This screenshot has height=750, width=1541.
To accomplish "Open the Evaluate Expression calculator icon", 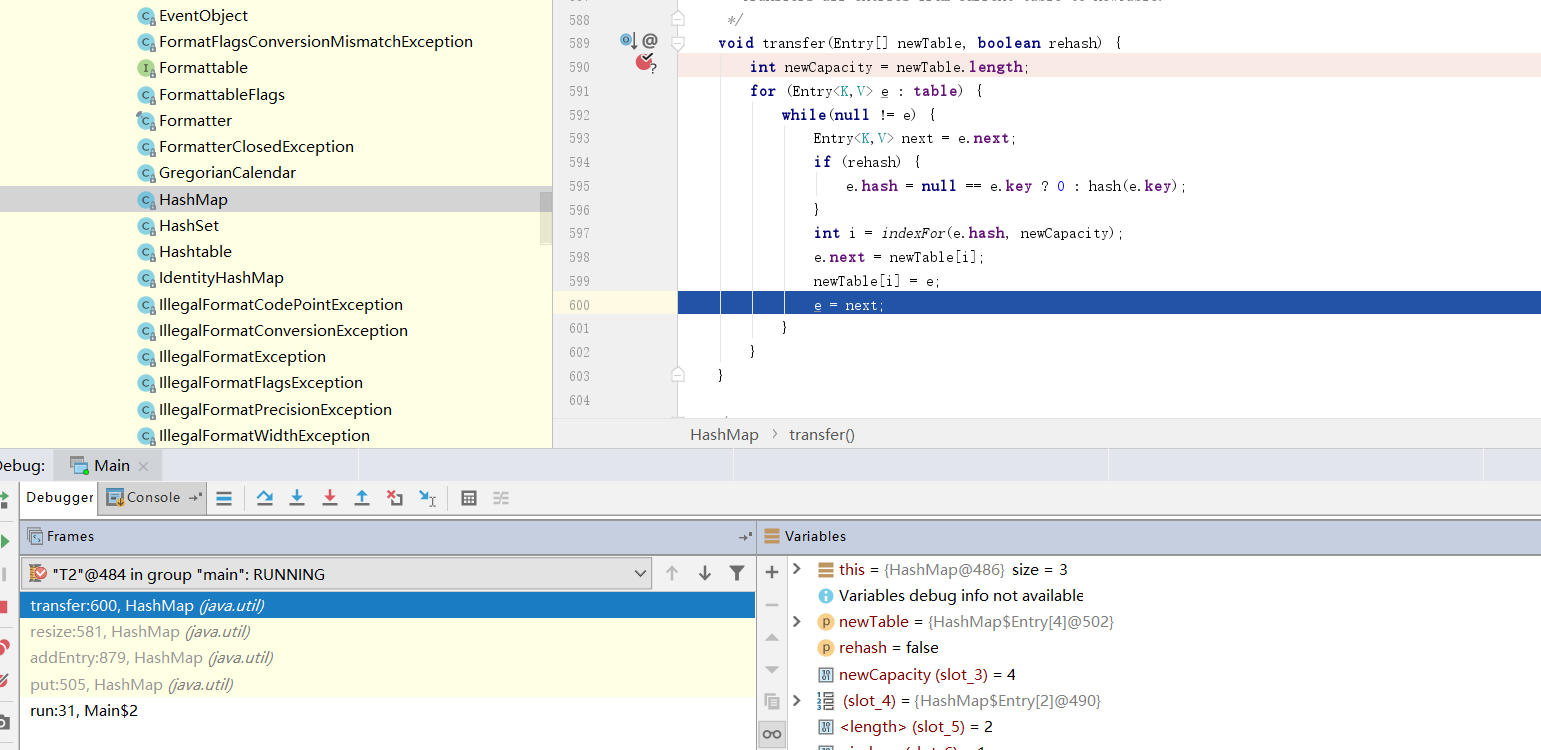I will (469, 498).
